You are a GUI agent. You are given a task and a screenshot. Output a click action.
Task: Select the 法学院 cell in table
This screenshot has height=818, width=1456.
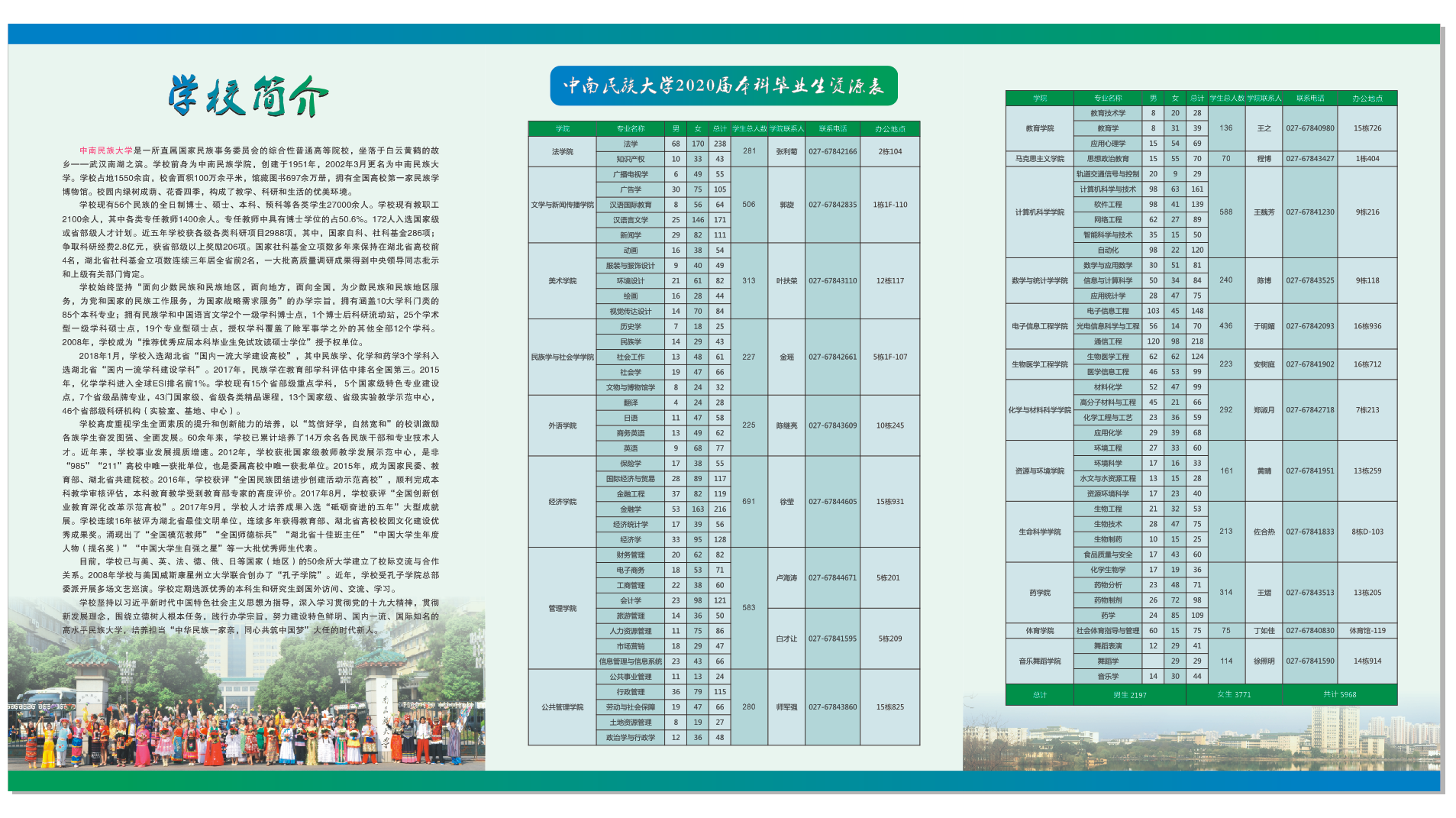point(562,151)
